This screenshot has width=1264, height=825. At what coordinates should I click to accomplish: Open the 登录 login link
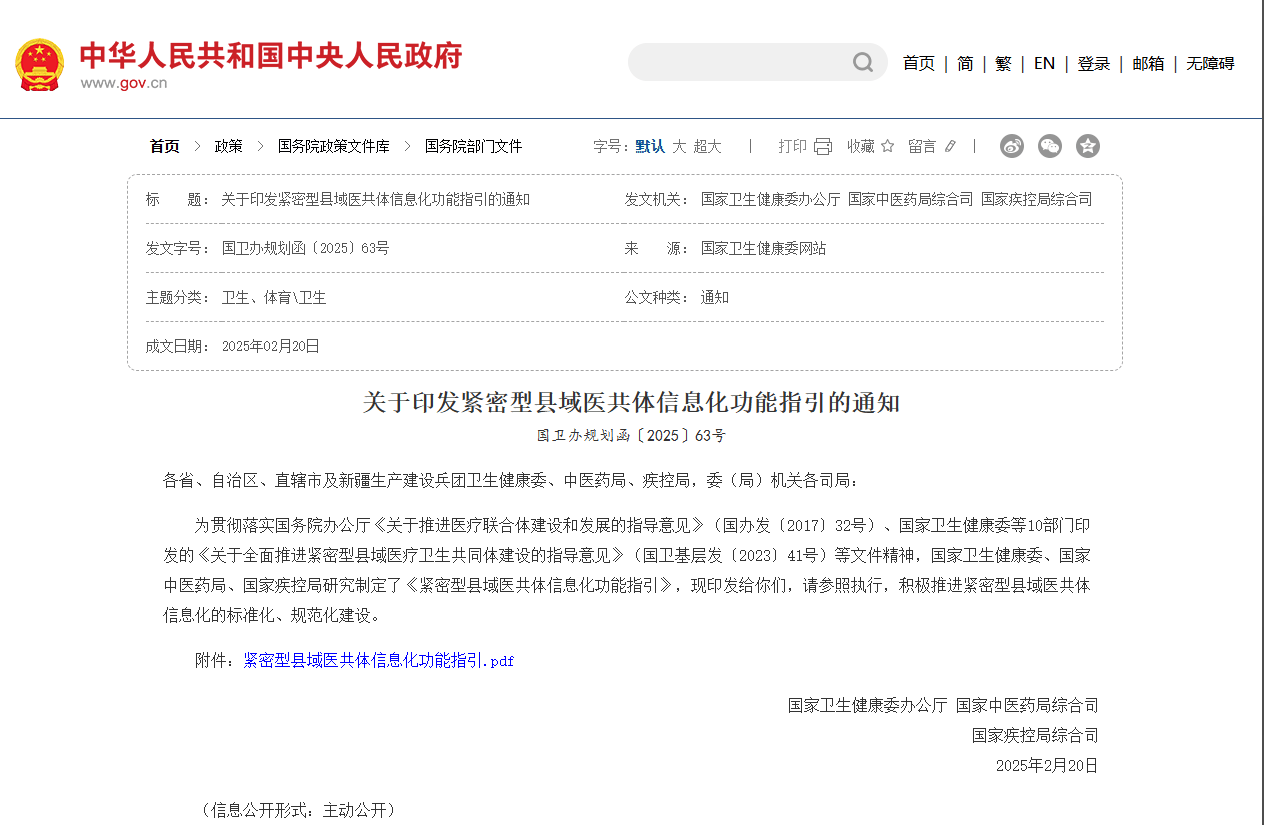point(1093,64)
